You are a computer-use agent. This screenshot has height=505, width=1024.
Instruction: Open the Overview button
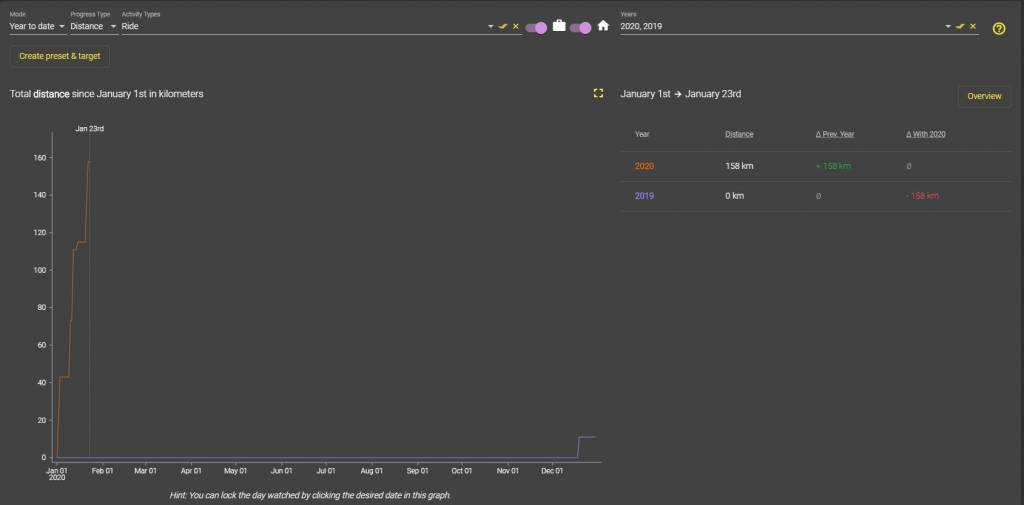[x=984, y=96]
